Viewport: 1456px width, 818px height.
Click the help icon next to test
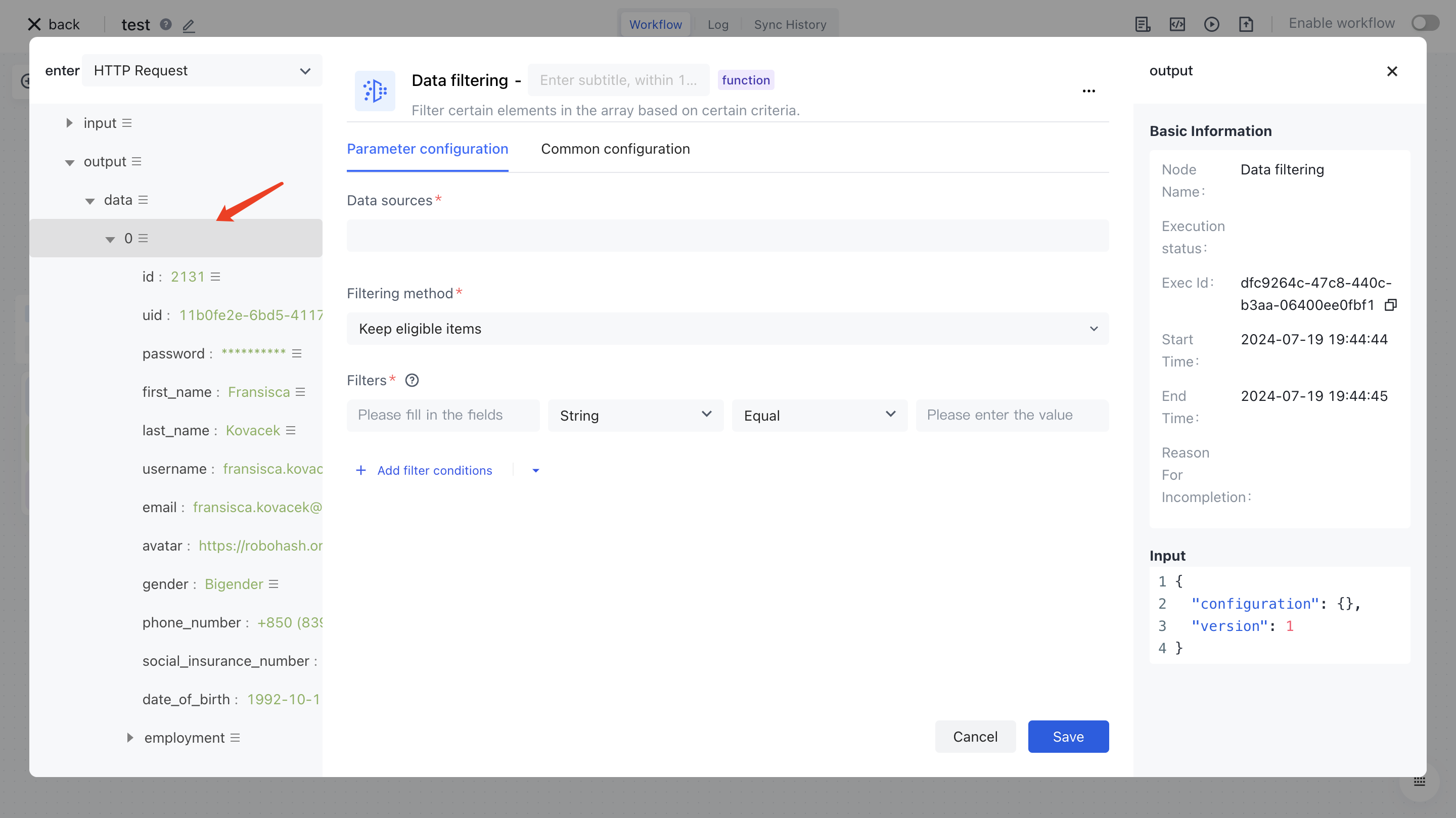[166, 24]
